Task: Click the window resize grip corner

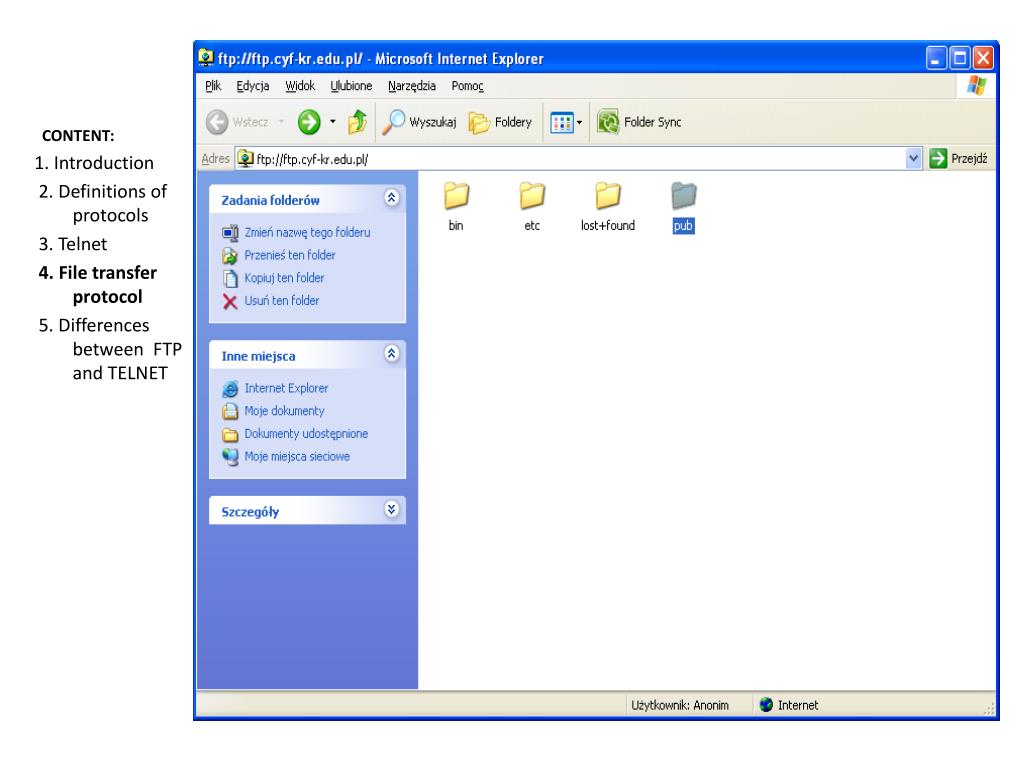Action: pyautogui.click(x=989, y=709)
